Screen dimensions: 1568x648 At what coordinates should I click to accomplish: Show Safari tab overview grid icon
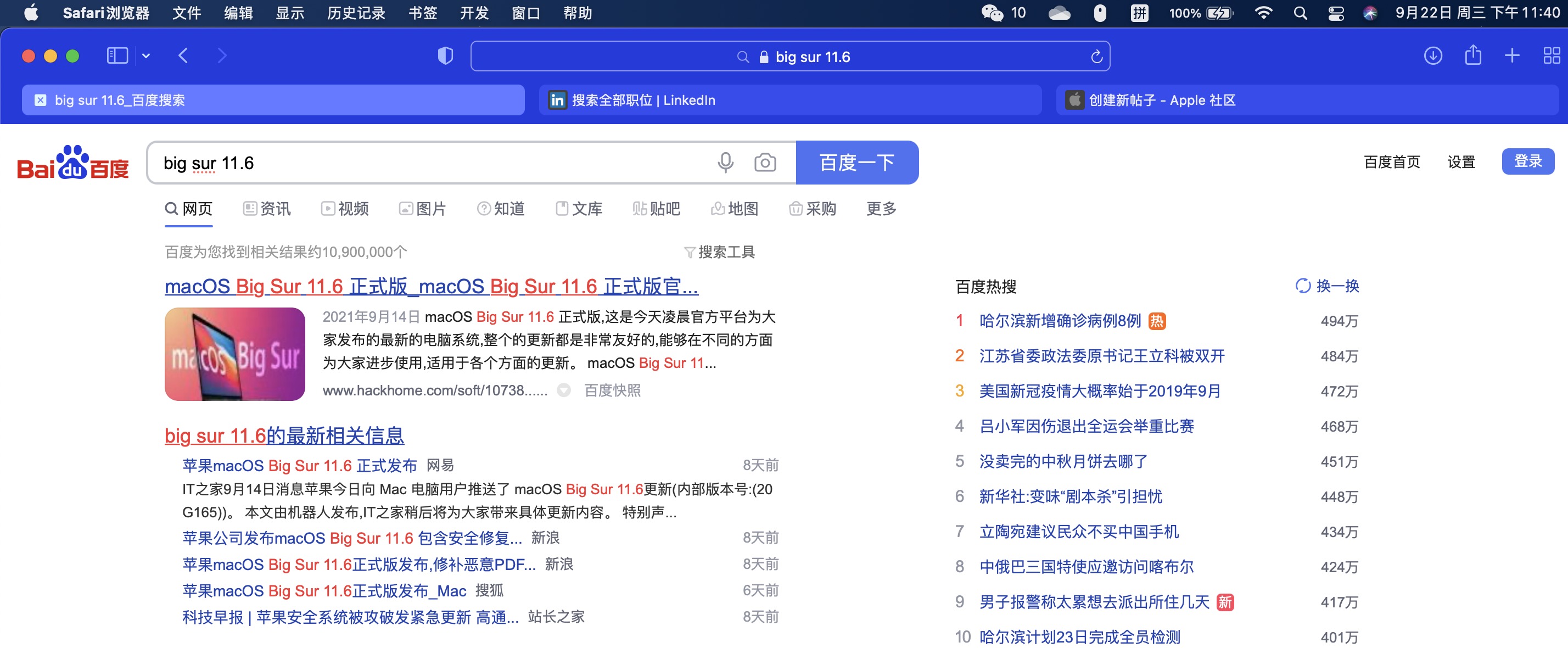(1551, 56)
